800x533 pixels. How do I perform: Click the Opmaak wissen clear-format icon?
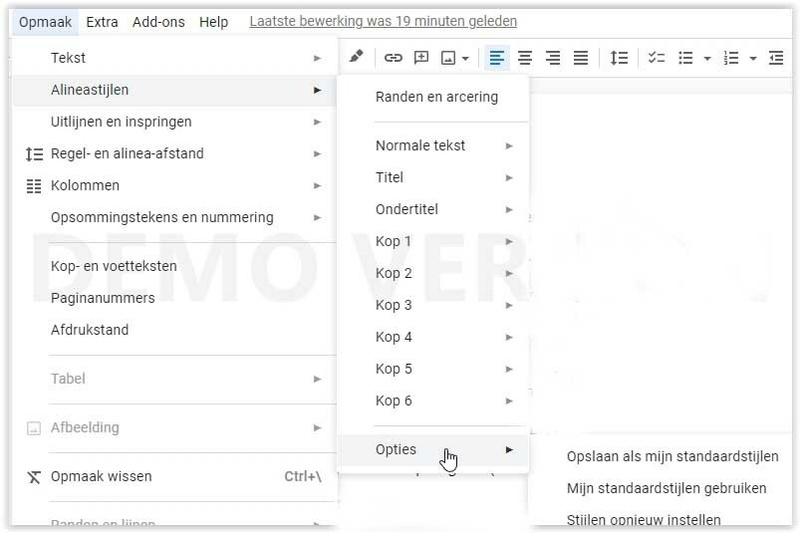tap(34, 477)
